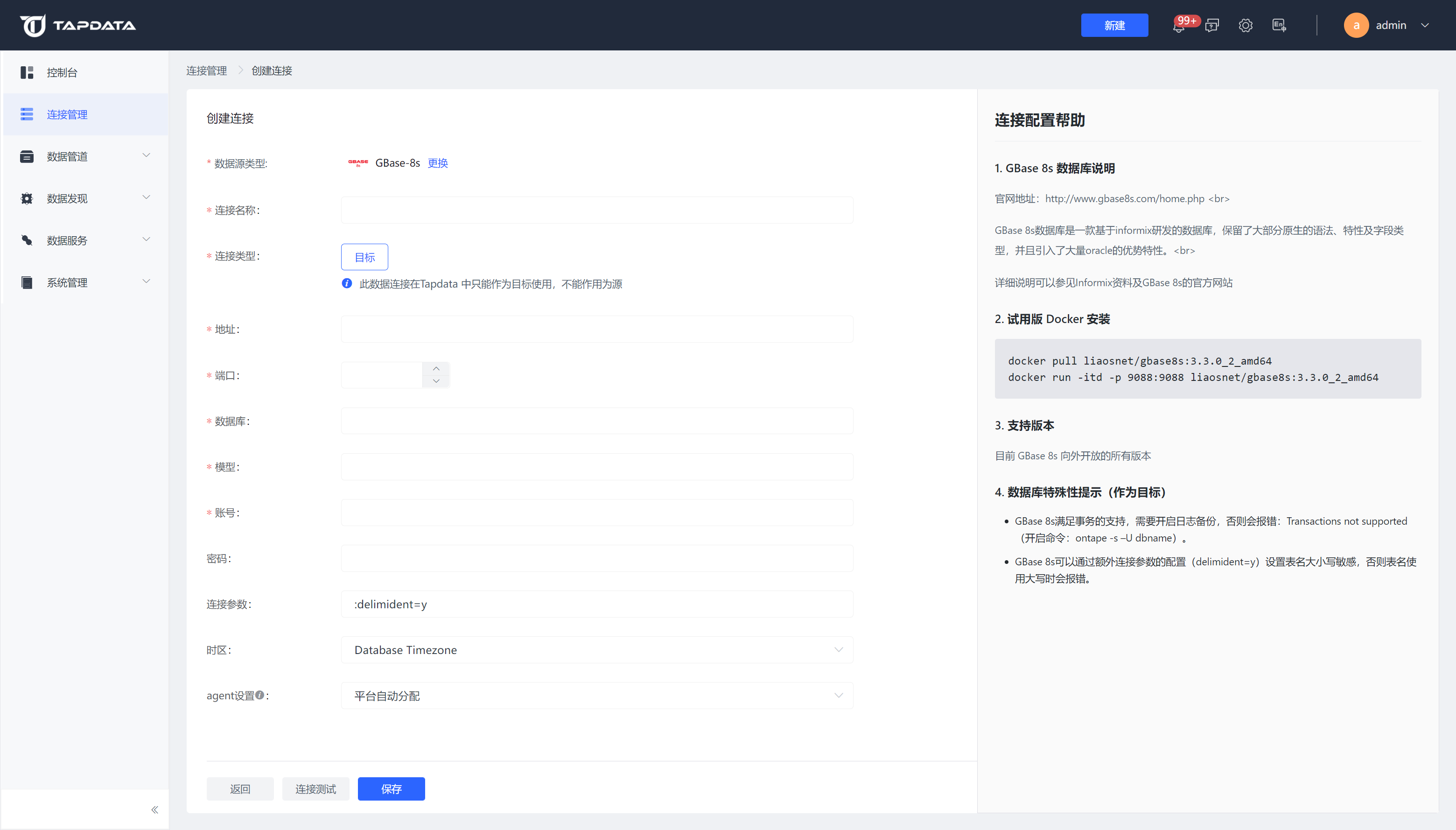Screen dimensions: 1456x830
Task: Decrease the port number with down arrow
Action: (436, 381)
